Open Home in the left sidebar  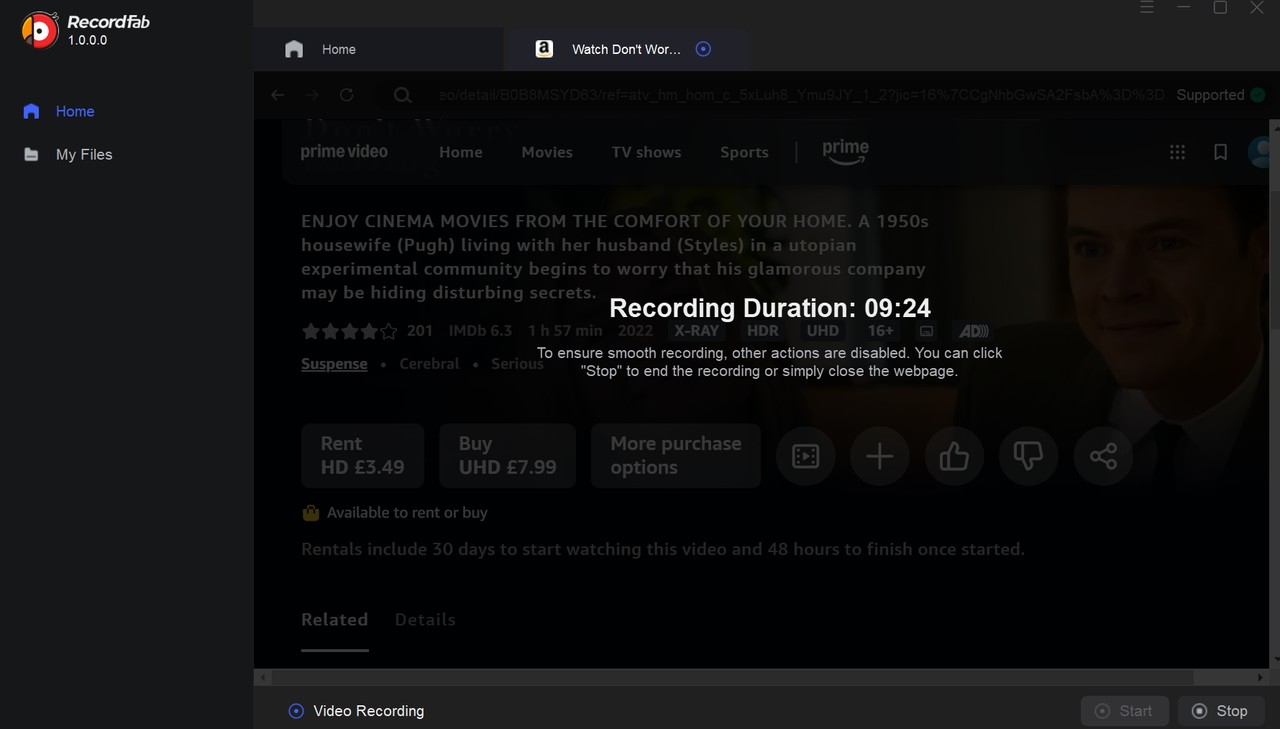click(x=60, y=111)
